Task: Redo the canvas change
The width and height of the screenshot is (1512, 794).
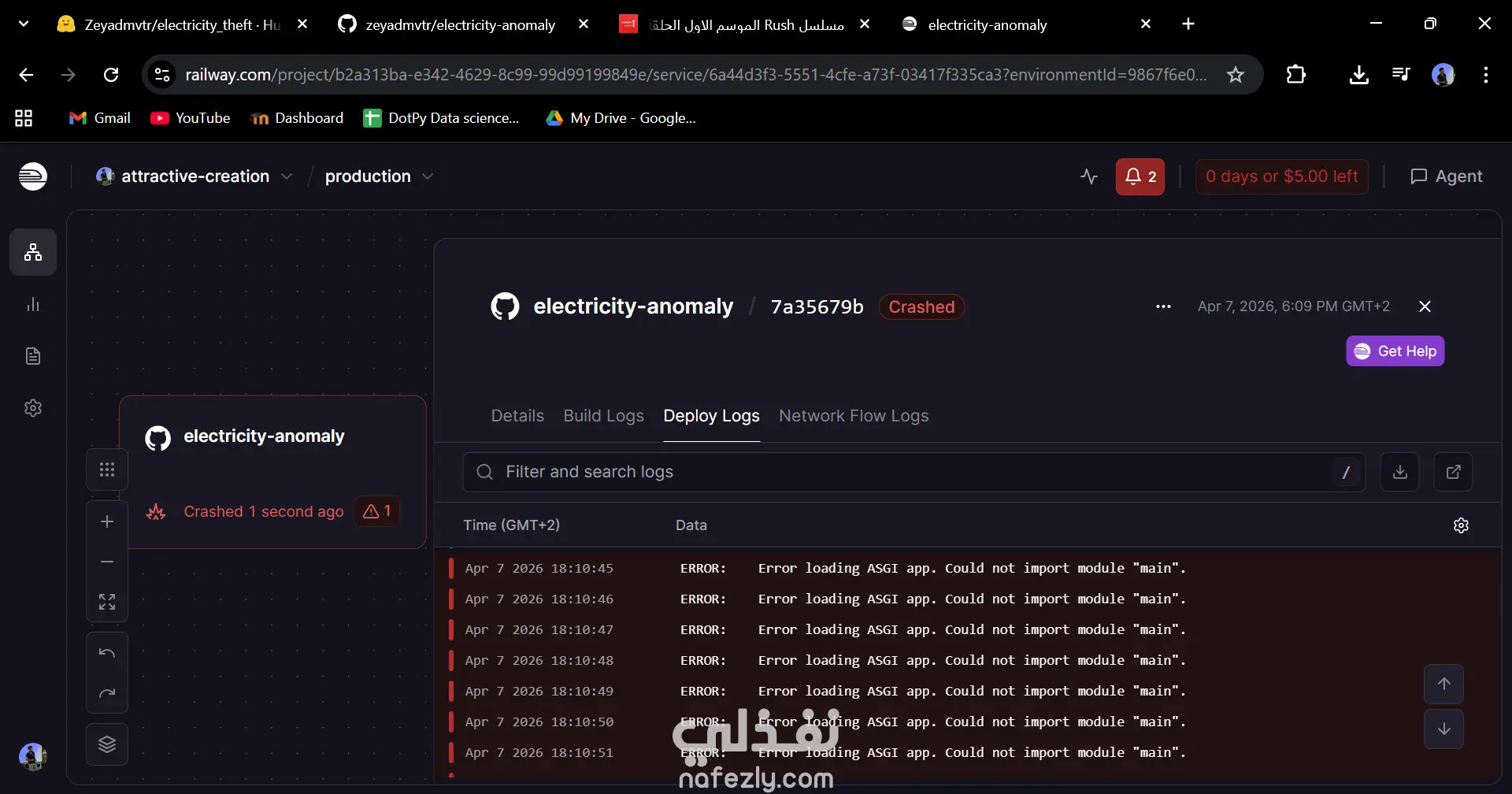Action: pyautogui.click(x=107, y=693)
